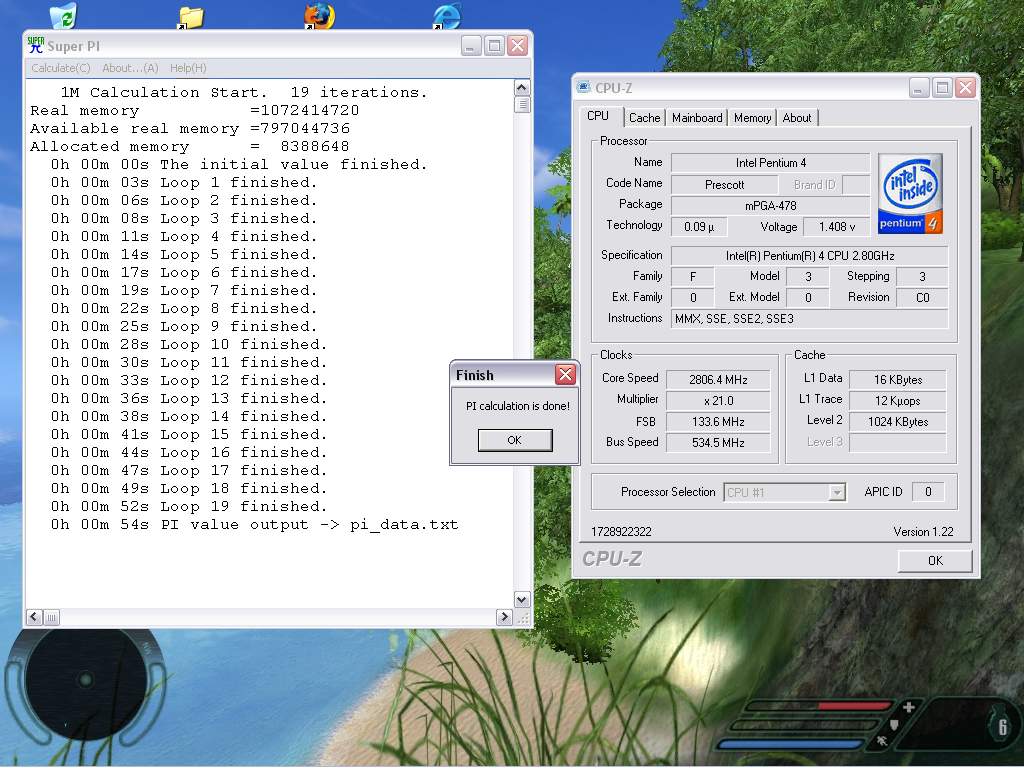This screenshot has width=1024, height=768.
Task: Click scroll down arrow in Super PI
Action: click(x=522, y=599)
